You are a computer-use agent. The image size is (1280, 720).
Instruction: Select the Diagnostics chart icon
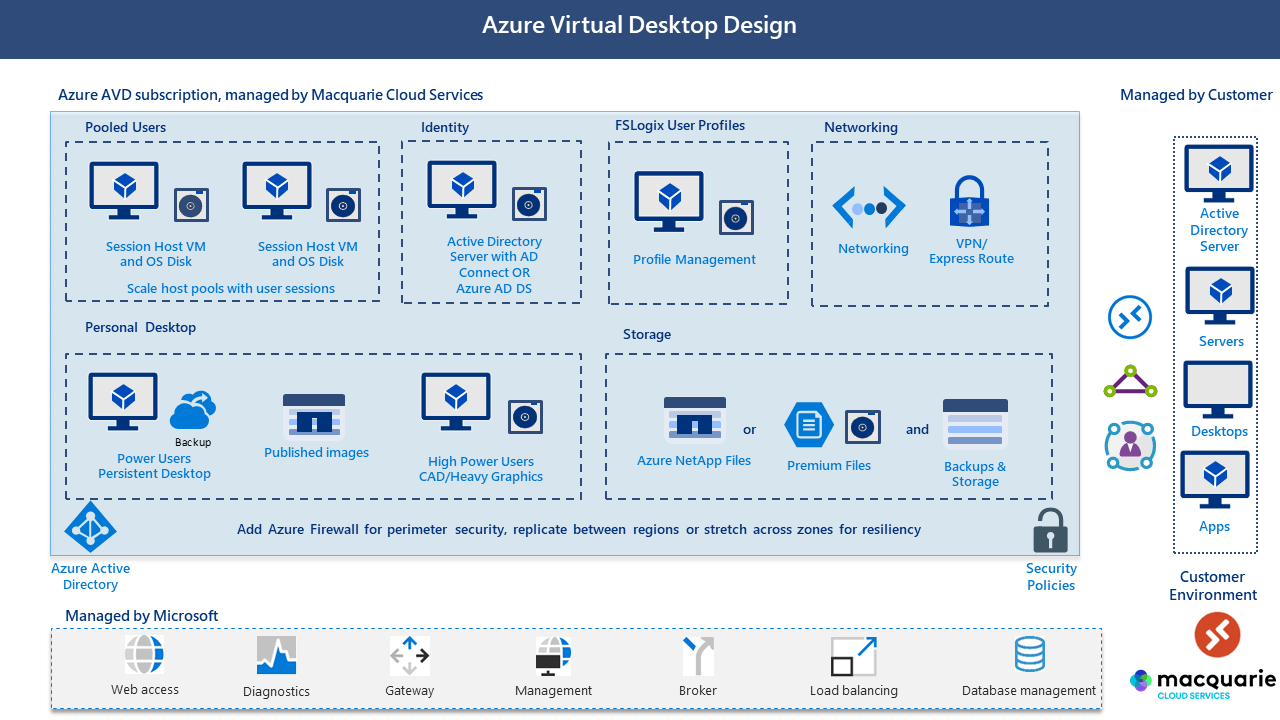276,654
